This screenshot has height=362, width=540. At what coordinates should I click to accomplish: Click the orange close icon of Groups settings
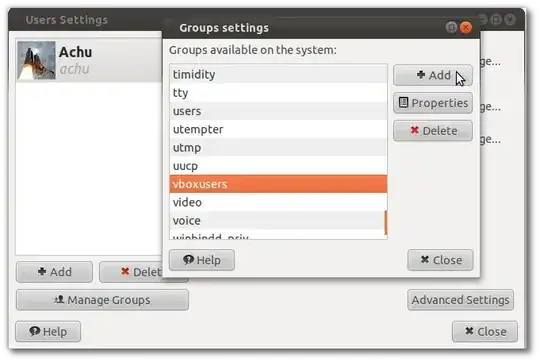click(466, 27)
